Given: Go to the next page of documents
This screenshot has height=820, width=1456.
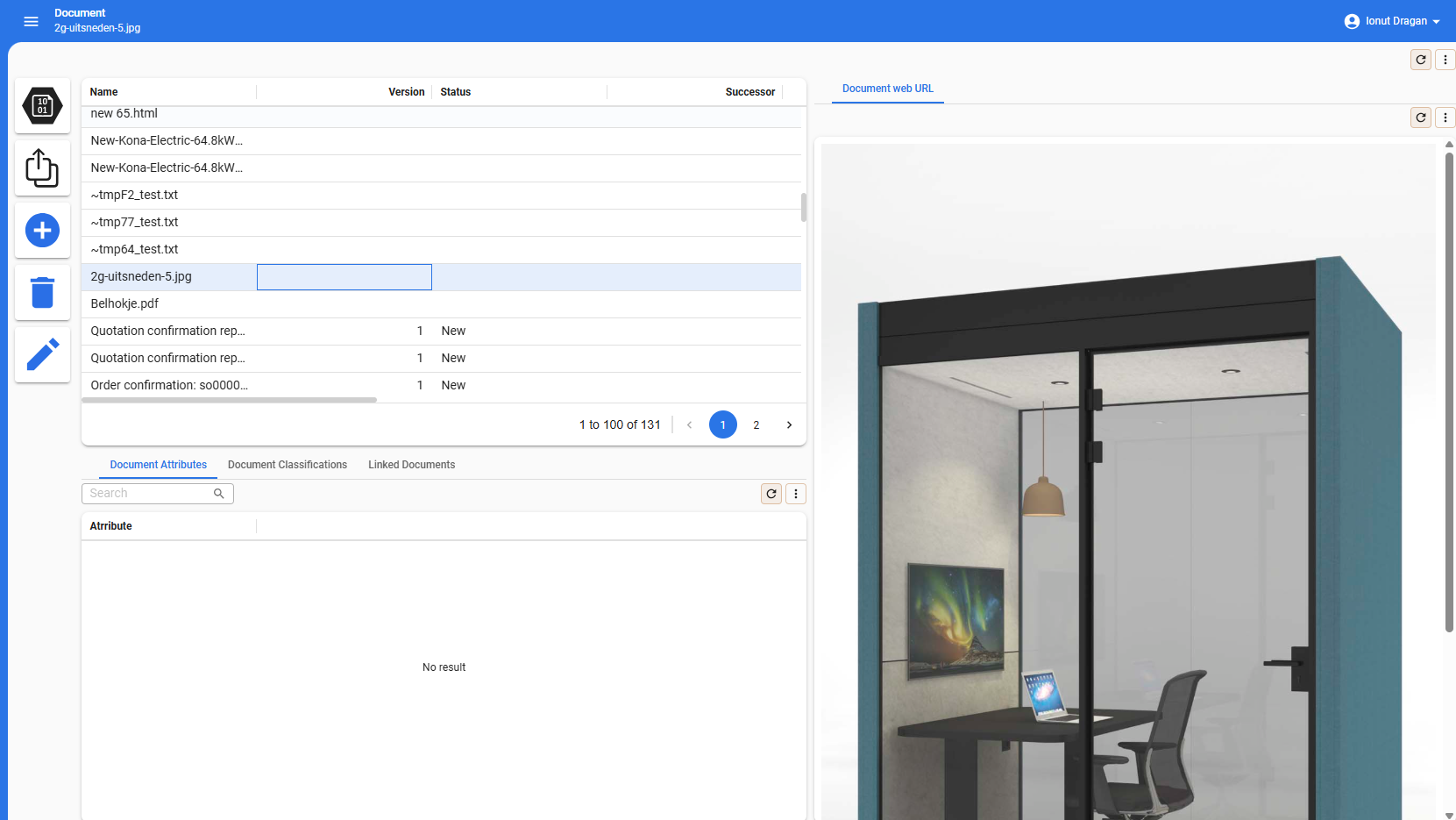Looking at the screenshot, I should (789, 424).
